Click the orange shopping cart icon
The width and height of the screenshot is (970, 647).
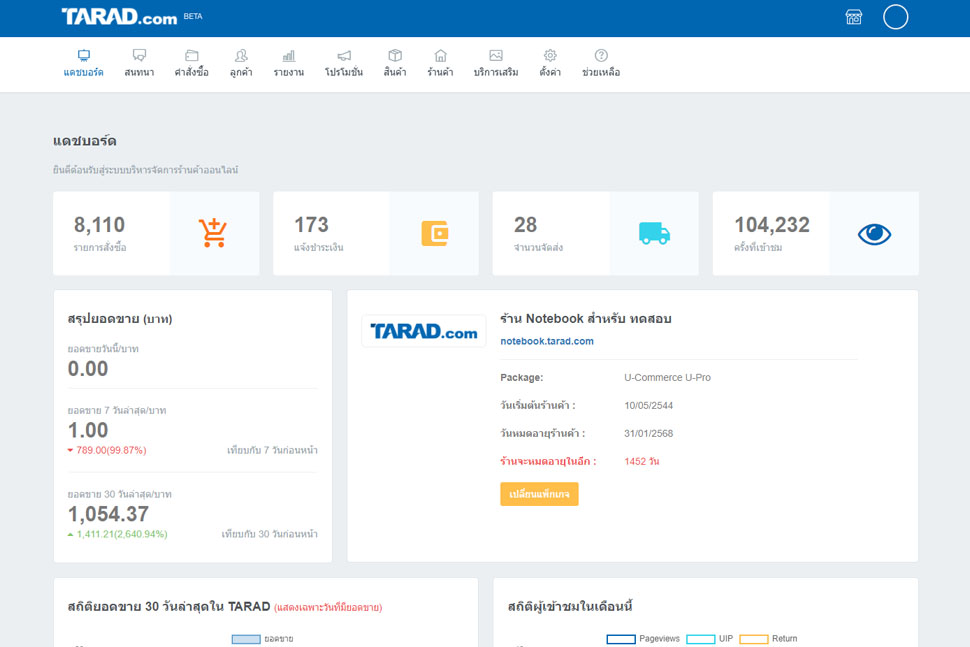coord(213,233)
